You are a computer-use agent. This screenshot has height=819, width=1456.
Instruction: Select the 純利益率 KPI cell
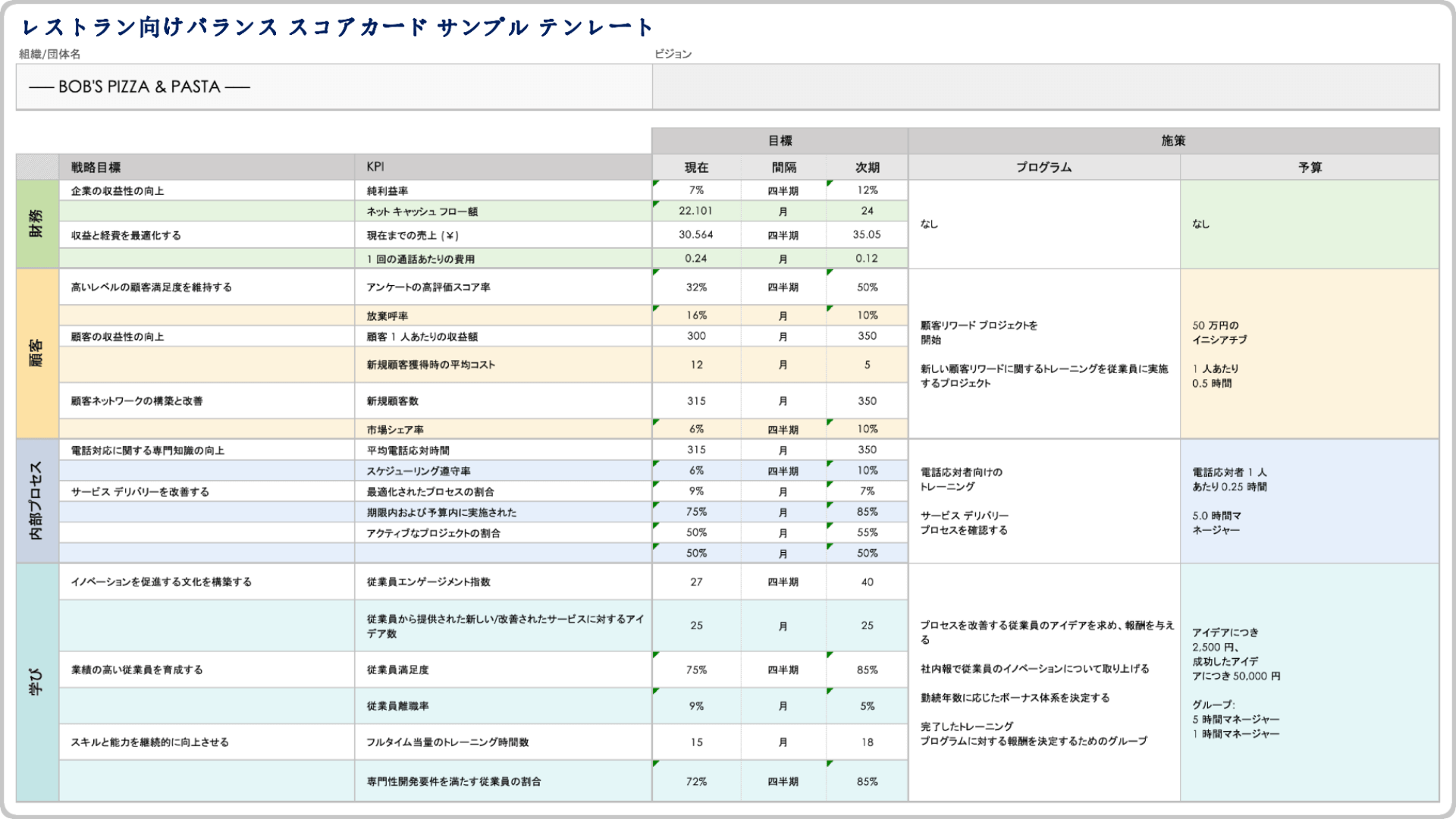[x=504, y=190]
